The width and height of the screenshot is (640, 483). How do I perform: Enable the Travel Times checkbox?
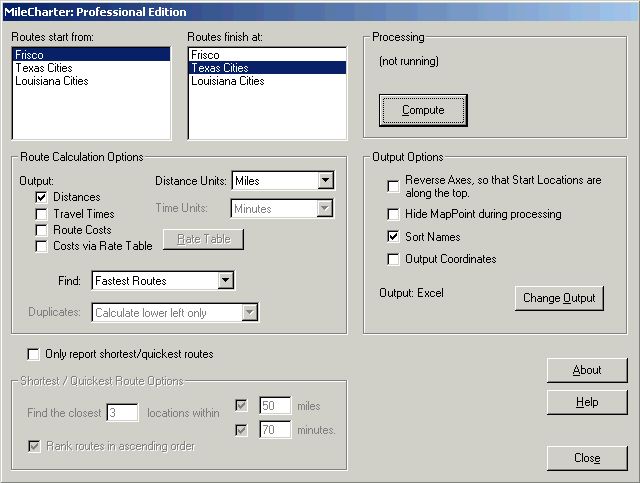pos(41,214)
